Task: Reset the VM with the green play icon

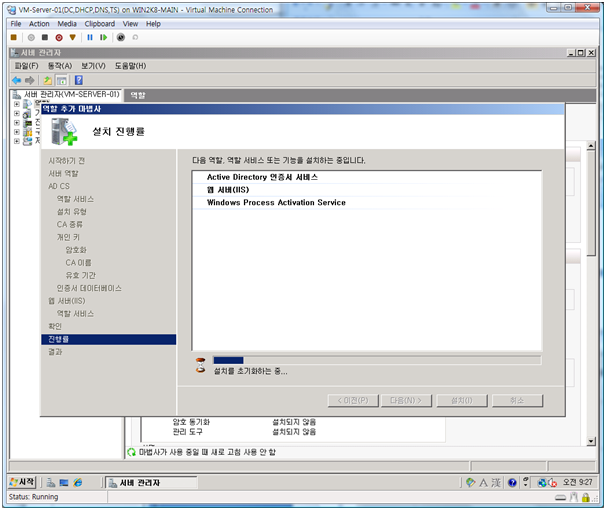Action: [104, 37]
